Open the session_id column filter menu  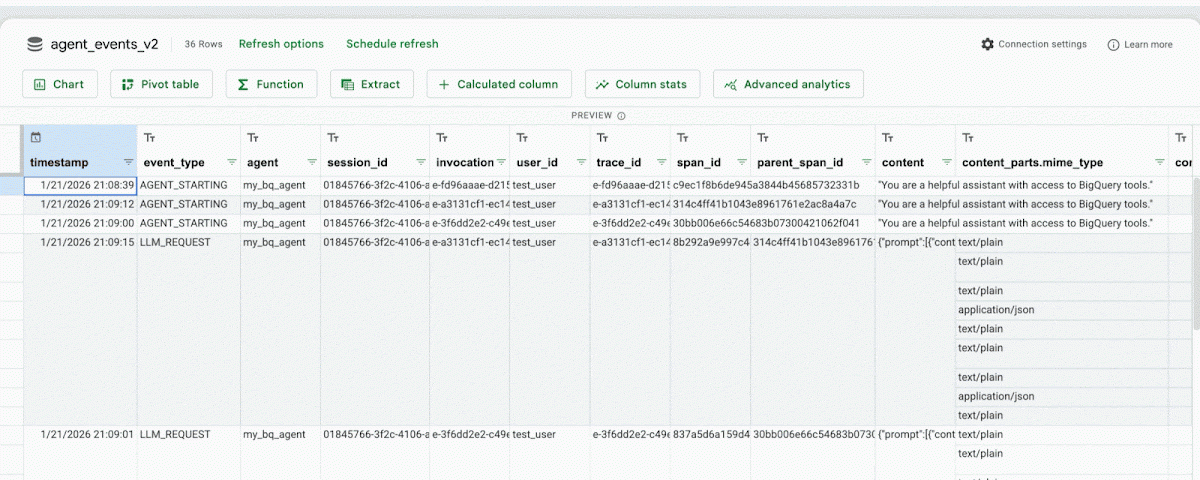click(422, 162)
